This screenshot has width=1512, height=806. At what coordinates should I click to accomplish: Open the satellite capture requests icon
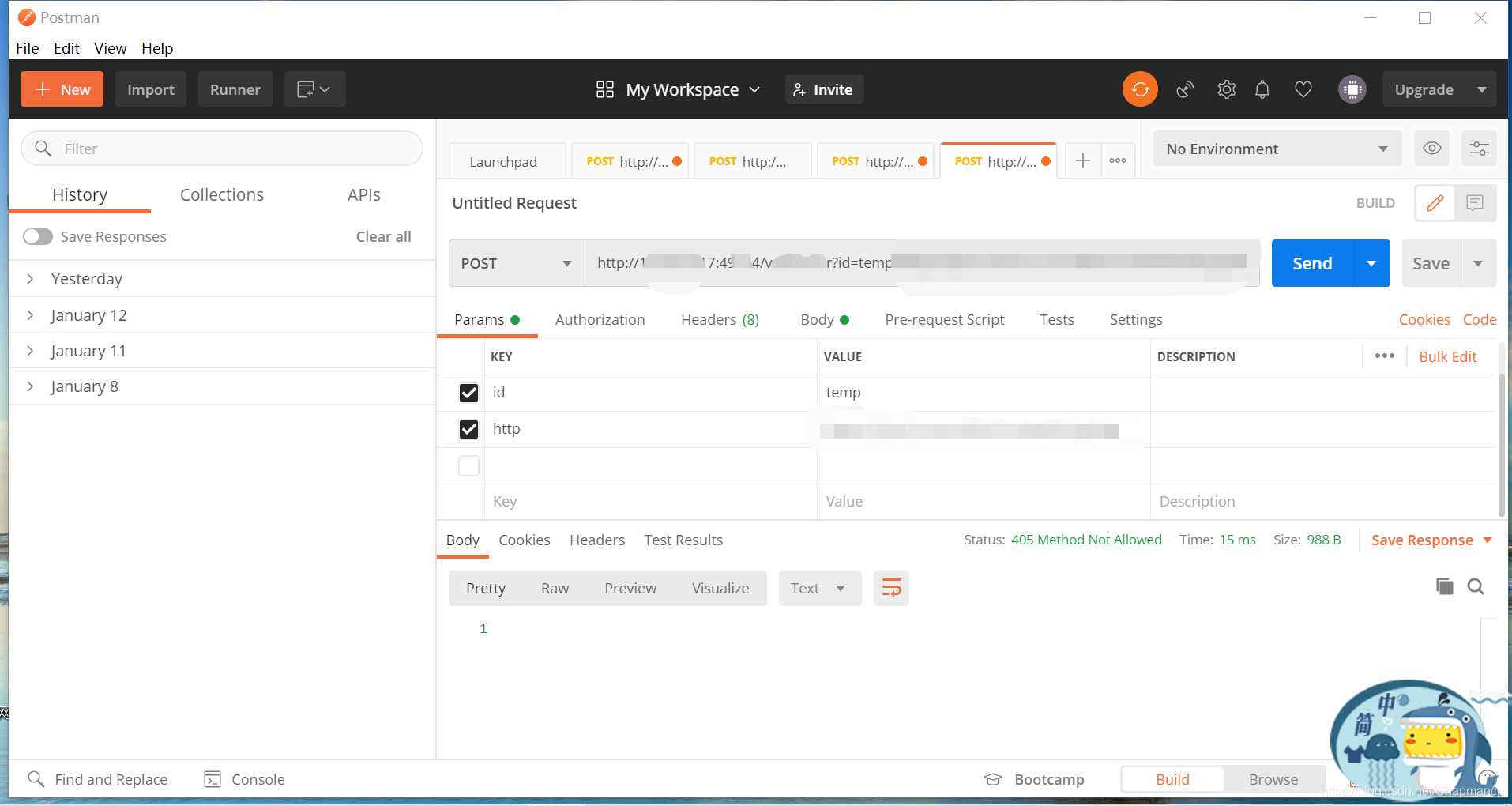1184,89
